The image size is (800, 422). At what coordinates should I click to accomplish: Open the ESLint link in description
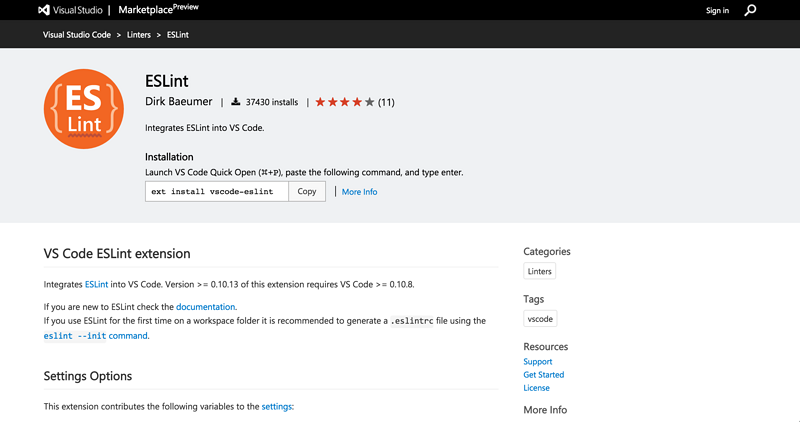click(x=96, y=285)
